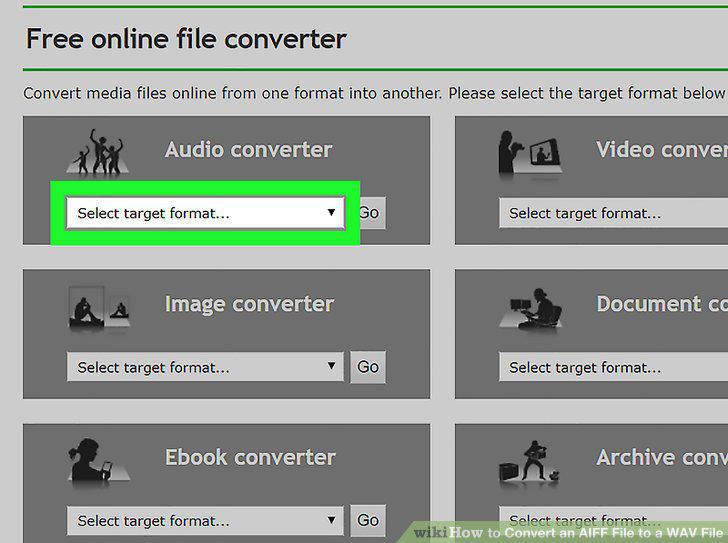
Task: Click the Archive converter heading
Action: click(662, 457)
